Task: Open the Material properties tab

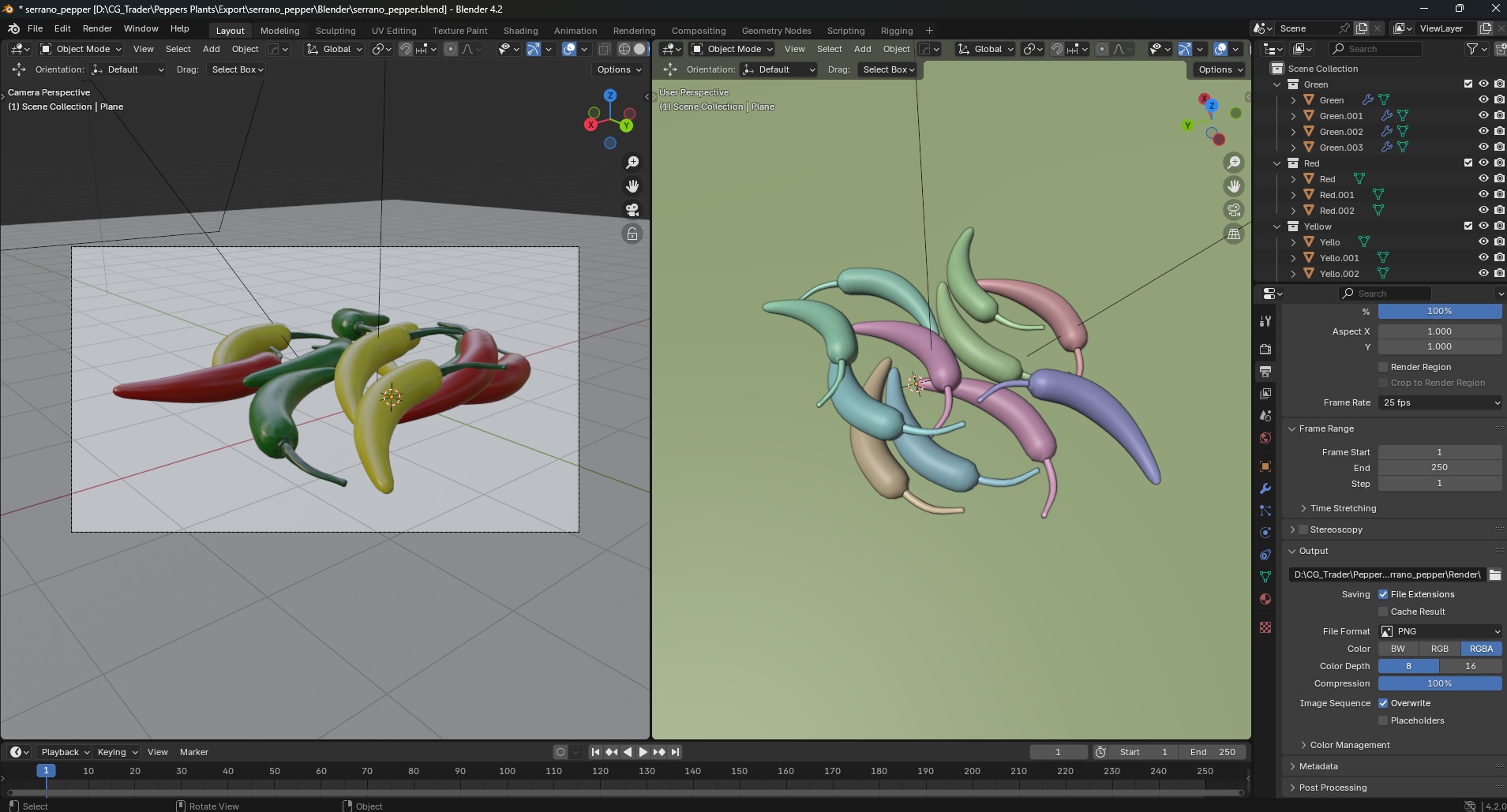Action: 1265,599
